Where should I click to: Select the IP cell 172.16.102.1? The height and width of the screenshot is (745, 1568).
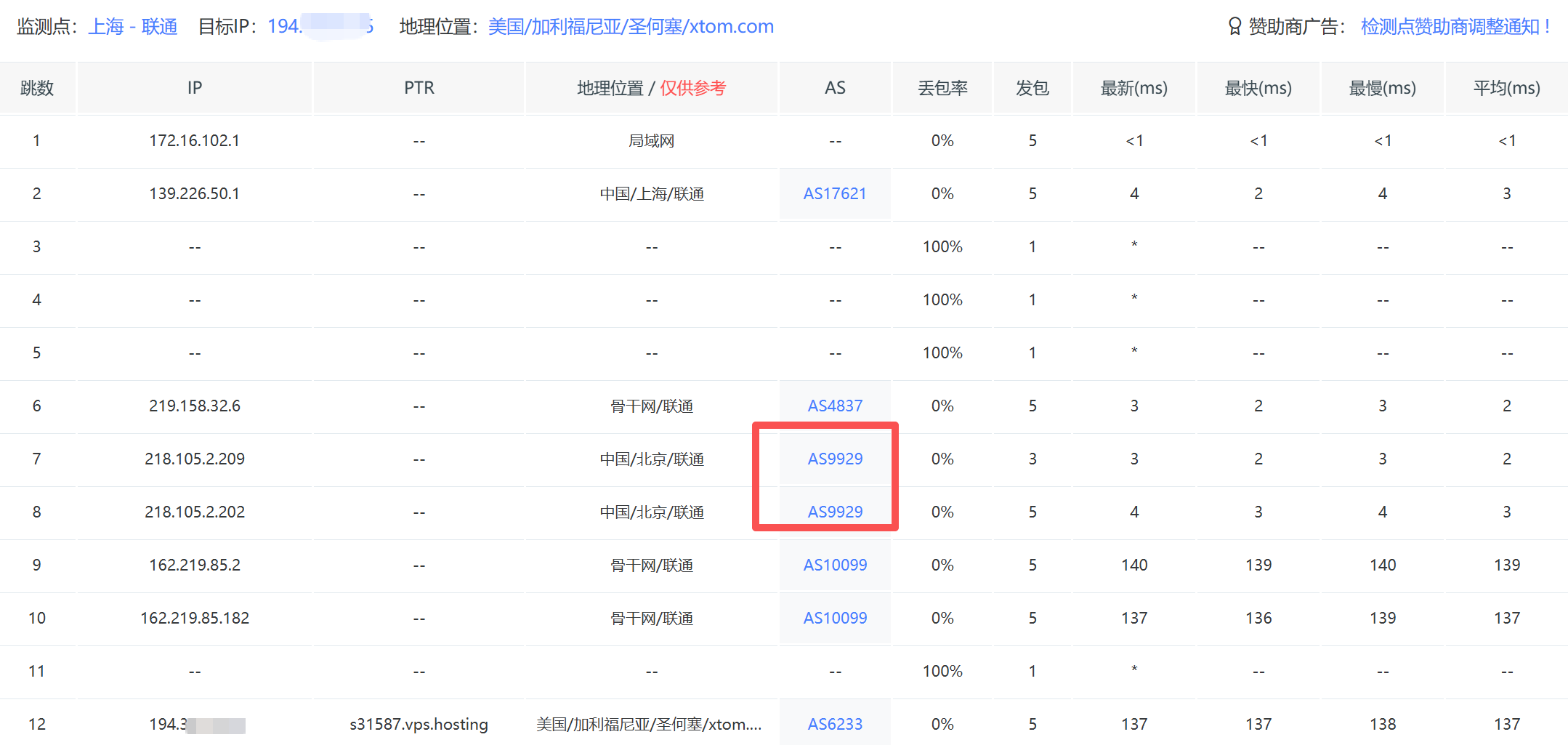point(195,141)
